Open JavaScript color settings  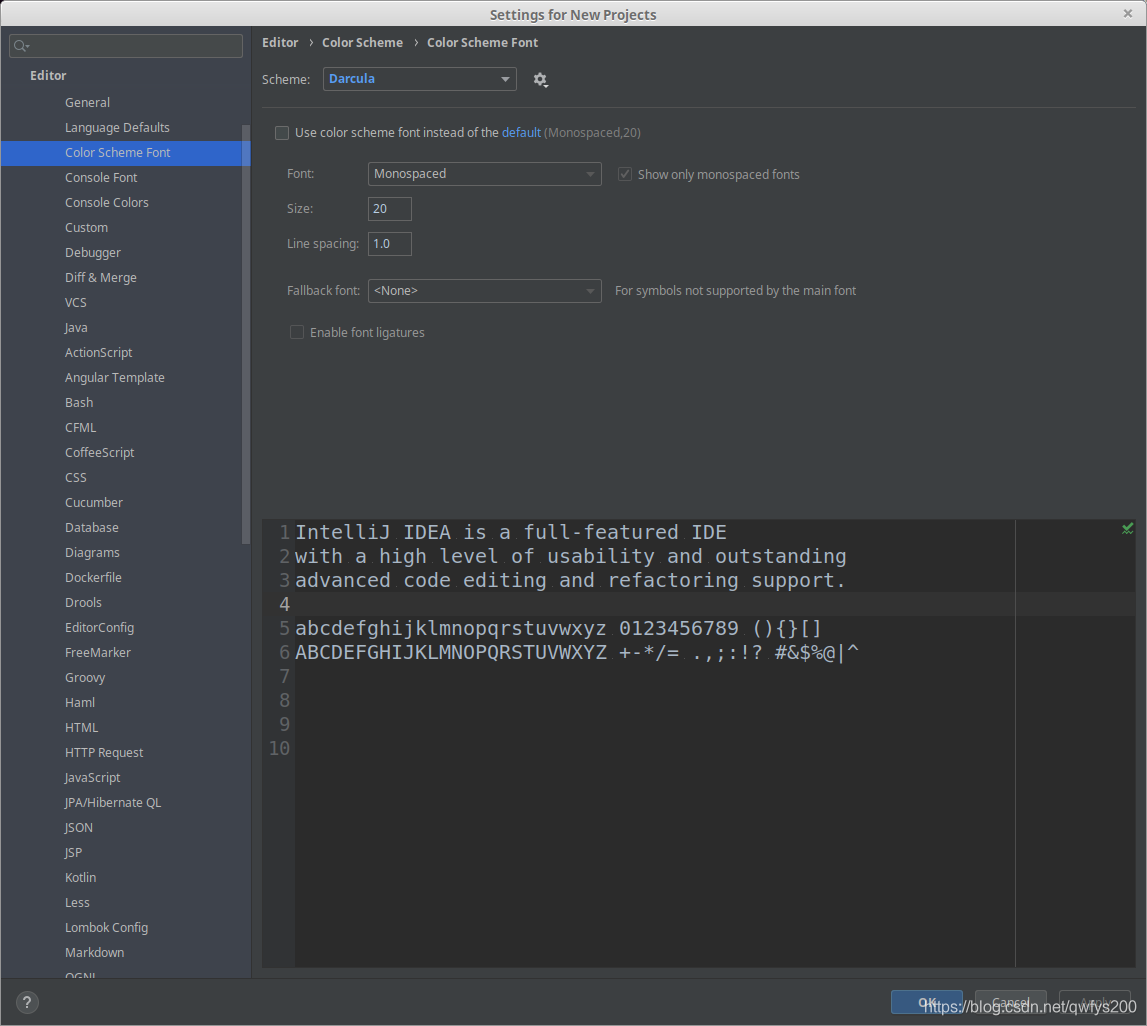pos(92,777)
